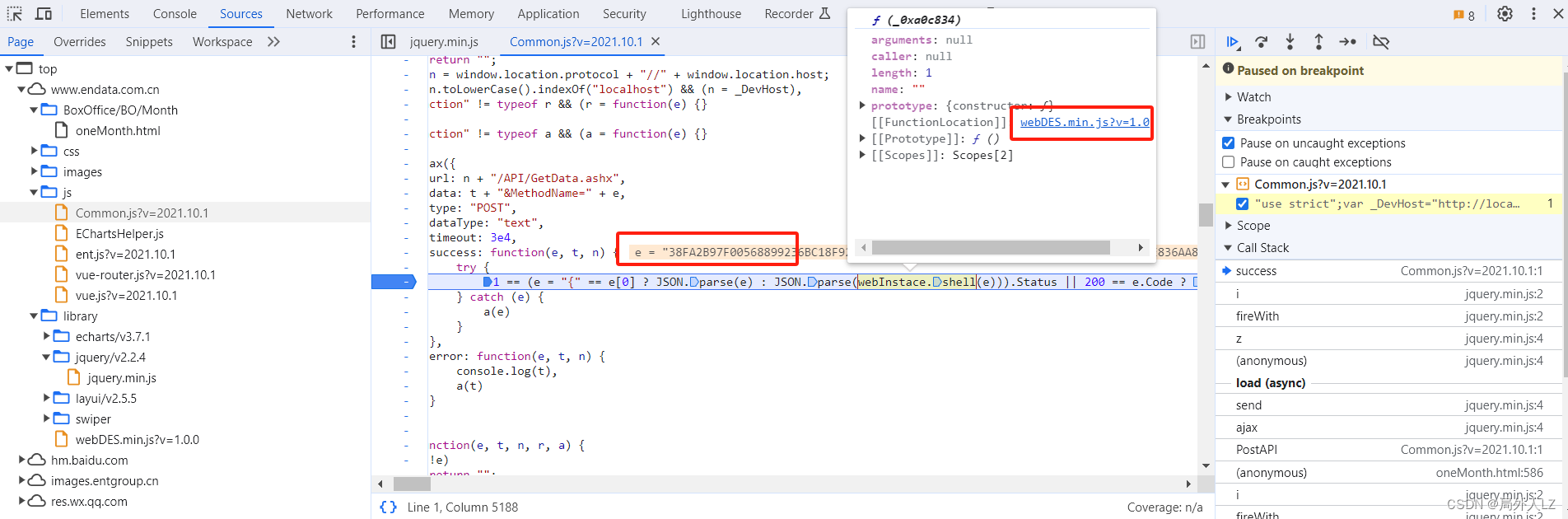Open ent.js?v=2021.10.1 in the tree

pos(125,254)
